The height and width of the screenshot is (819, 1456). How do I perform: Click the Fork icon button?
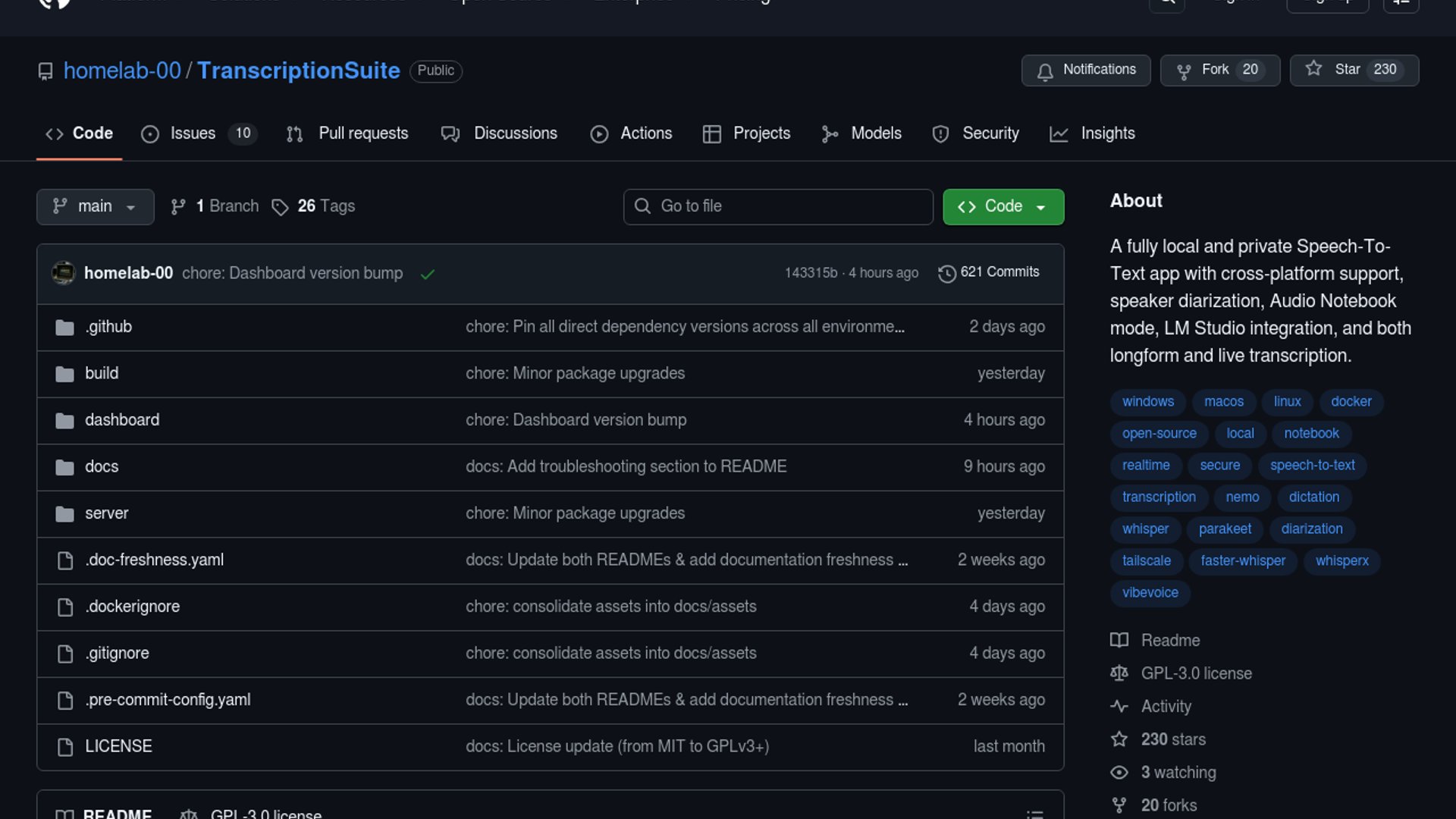(1184, 71)
